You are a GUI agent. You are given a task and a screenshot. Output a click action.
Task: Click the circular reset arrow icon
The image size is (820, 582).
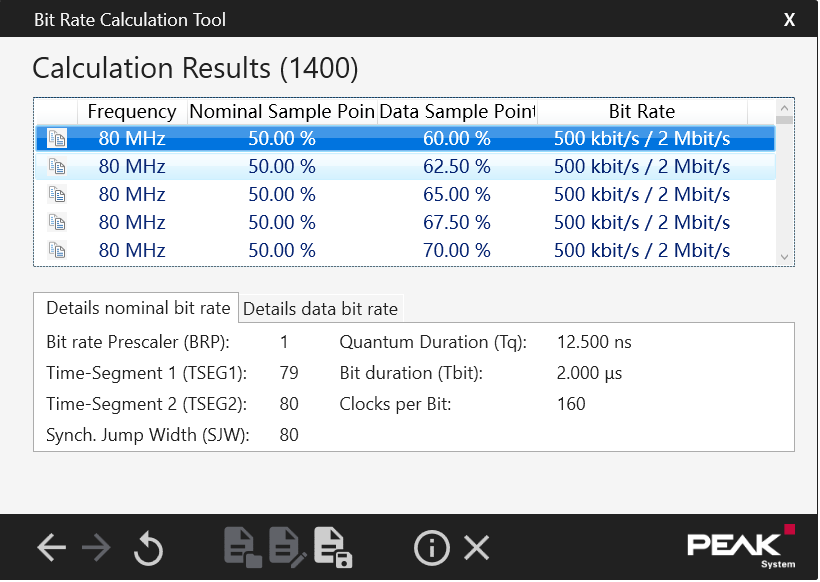pos(148,548)
